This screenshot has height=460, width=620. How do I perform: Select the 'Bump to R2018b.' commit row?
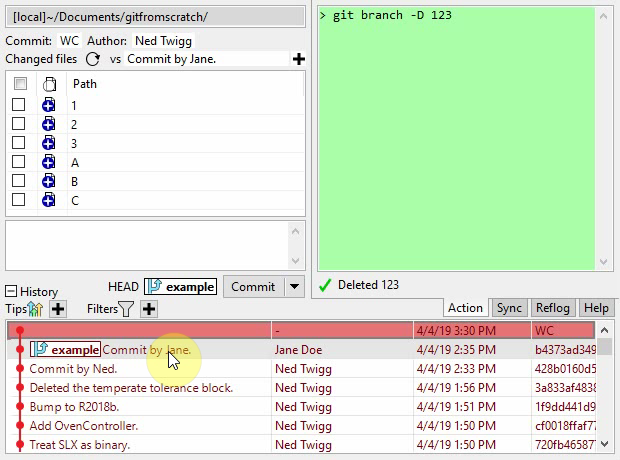tap(74, 407)
